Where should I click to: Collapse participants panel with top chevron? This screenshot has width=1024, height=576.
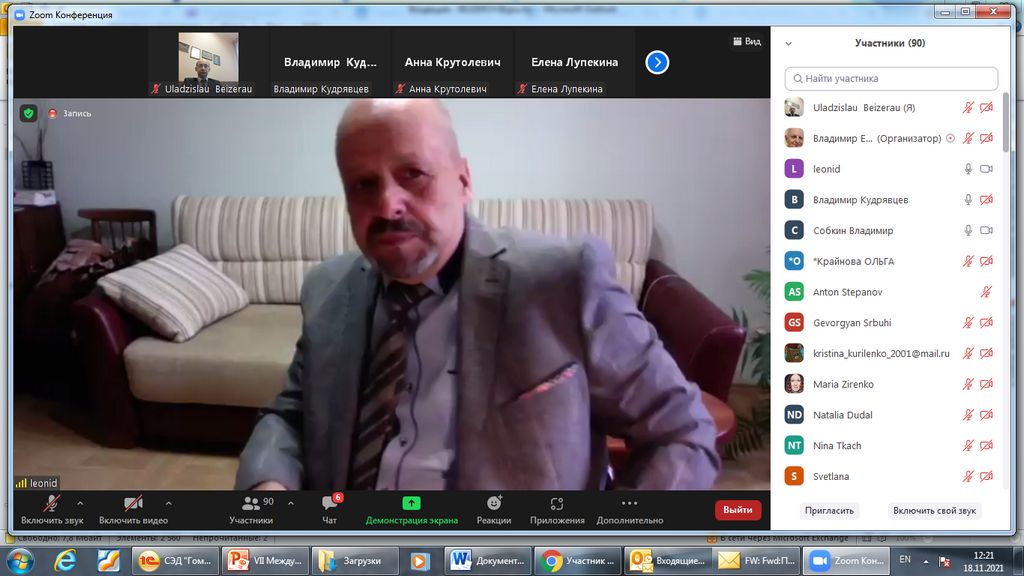click(x=789, y=43)
